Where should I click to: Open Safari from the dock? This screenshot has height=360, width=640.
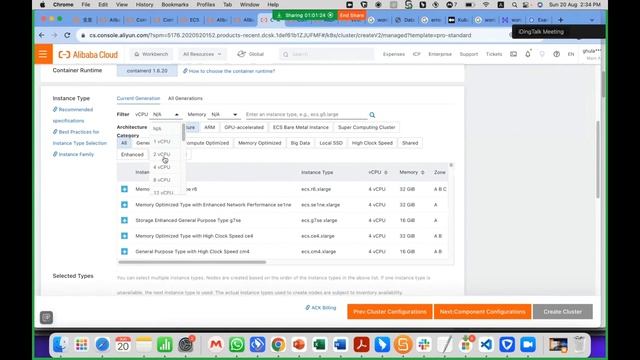point(102,344)
